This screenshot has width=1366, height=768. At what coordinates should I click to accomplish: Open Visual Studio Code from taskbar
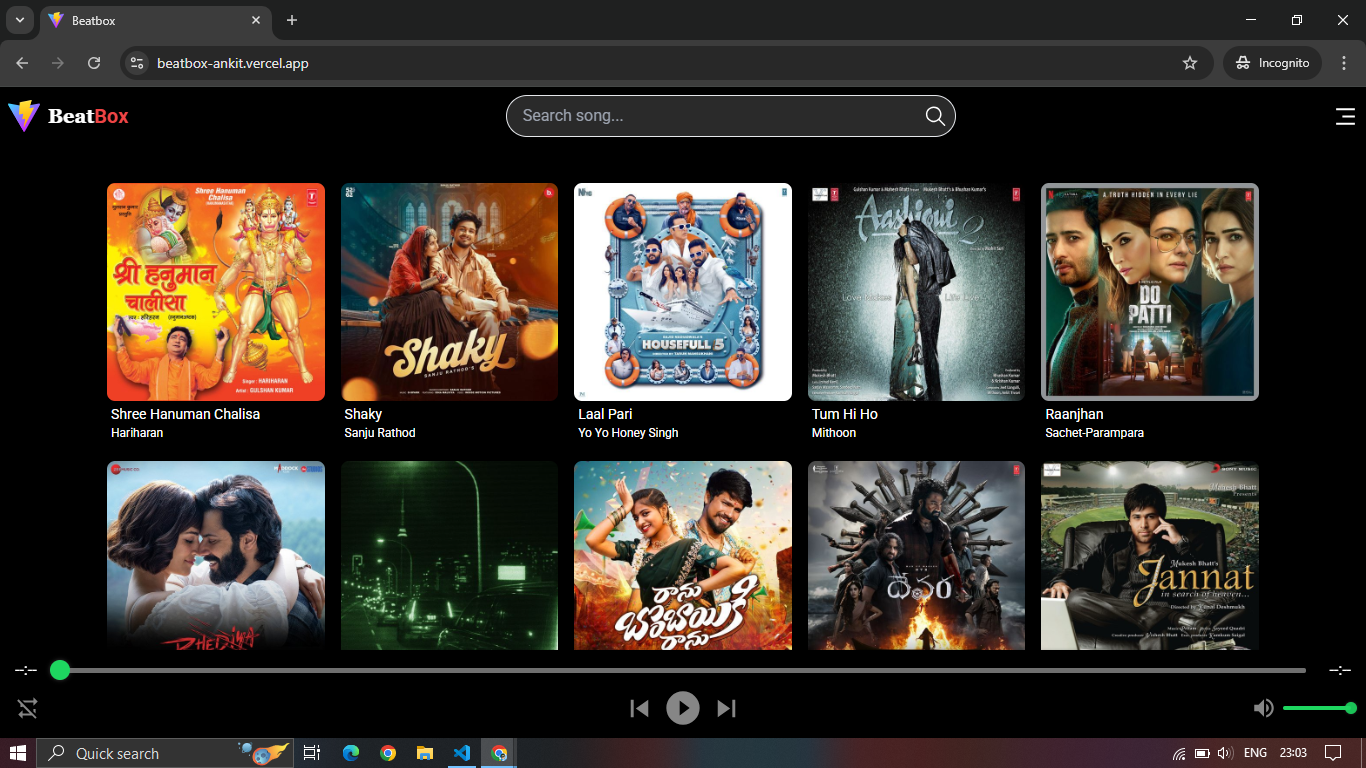click(461, 753)
